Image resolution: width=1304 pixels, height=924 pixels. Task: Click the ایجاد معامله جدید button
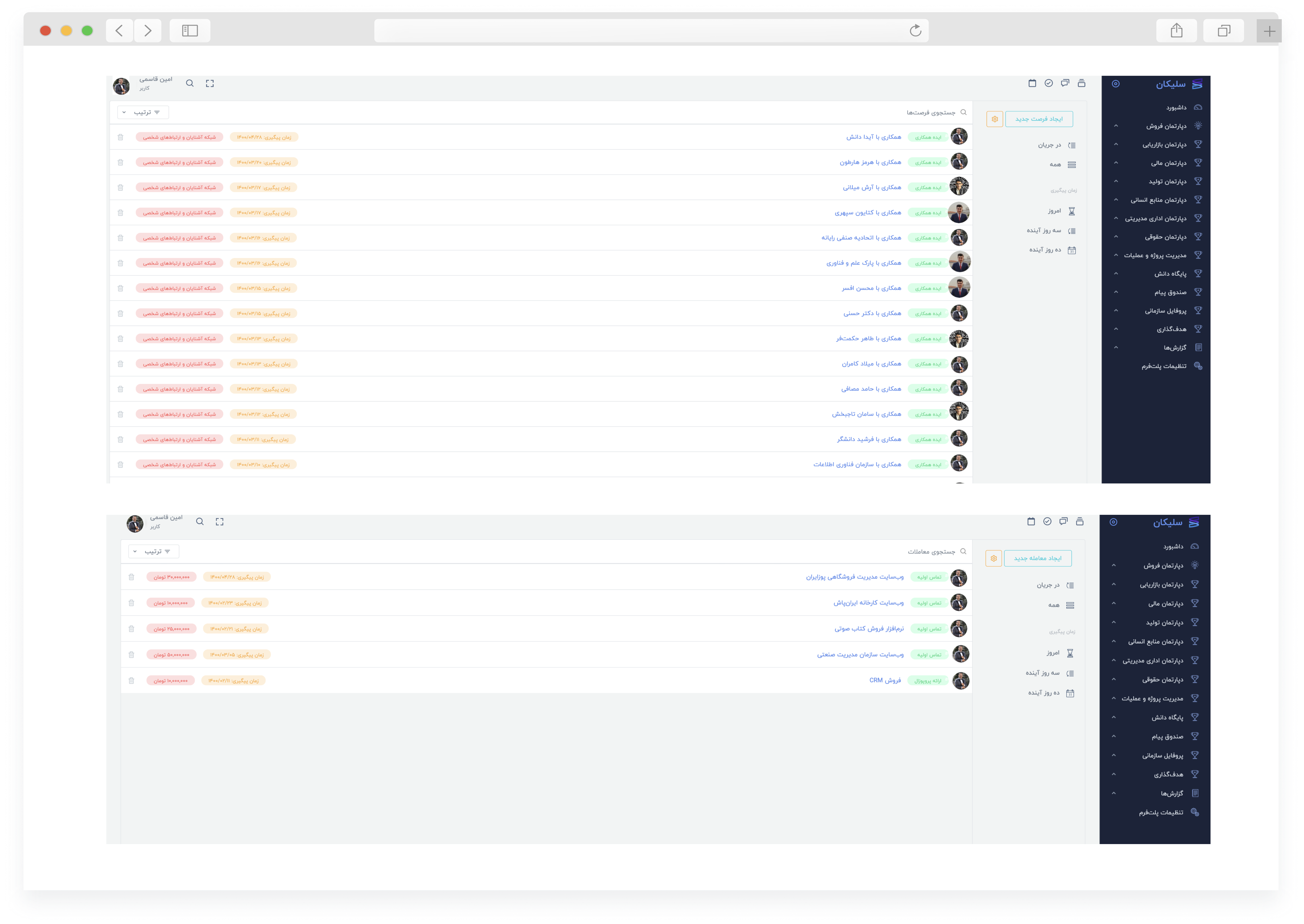1037,558
